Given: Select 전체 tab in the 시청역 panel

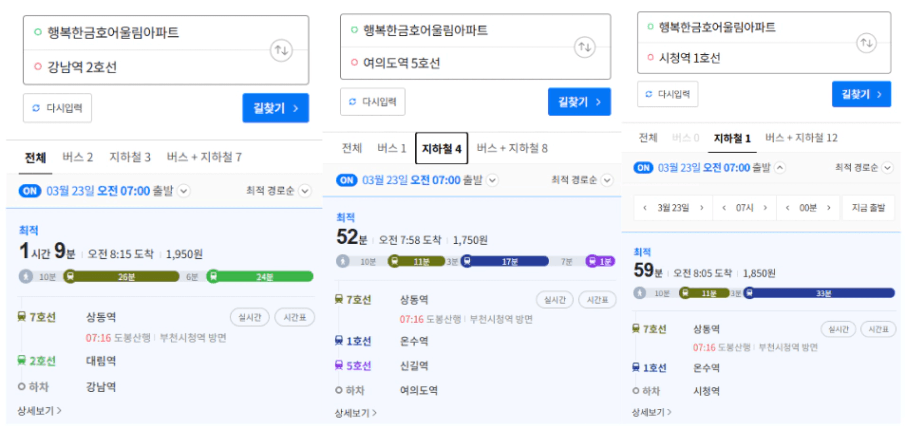Looking at the screenshot, I should tap(647, 138).
